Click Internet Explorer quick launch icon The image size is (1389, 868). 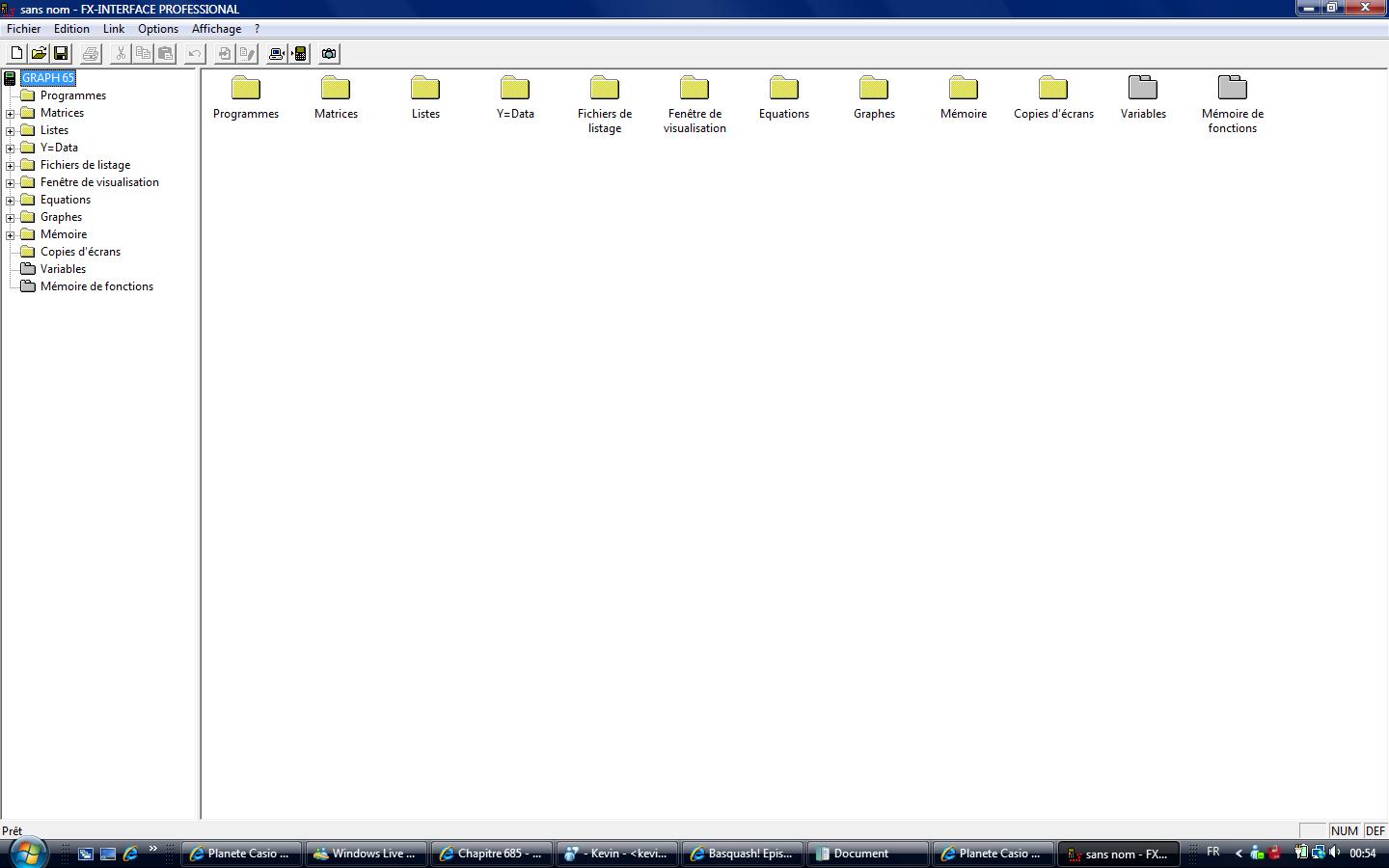click(130, 854)
